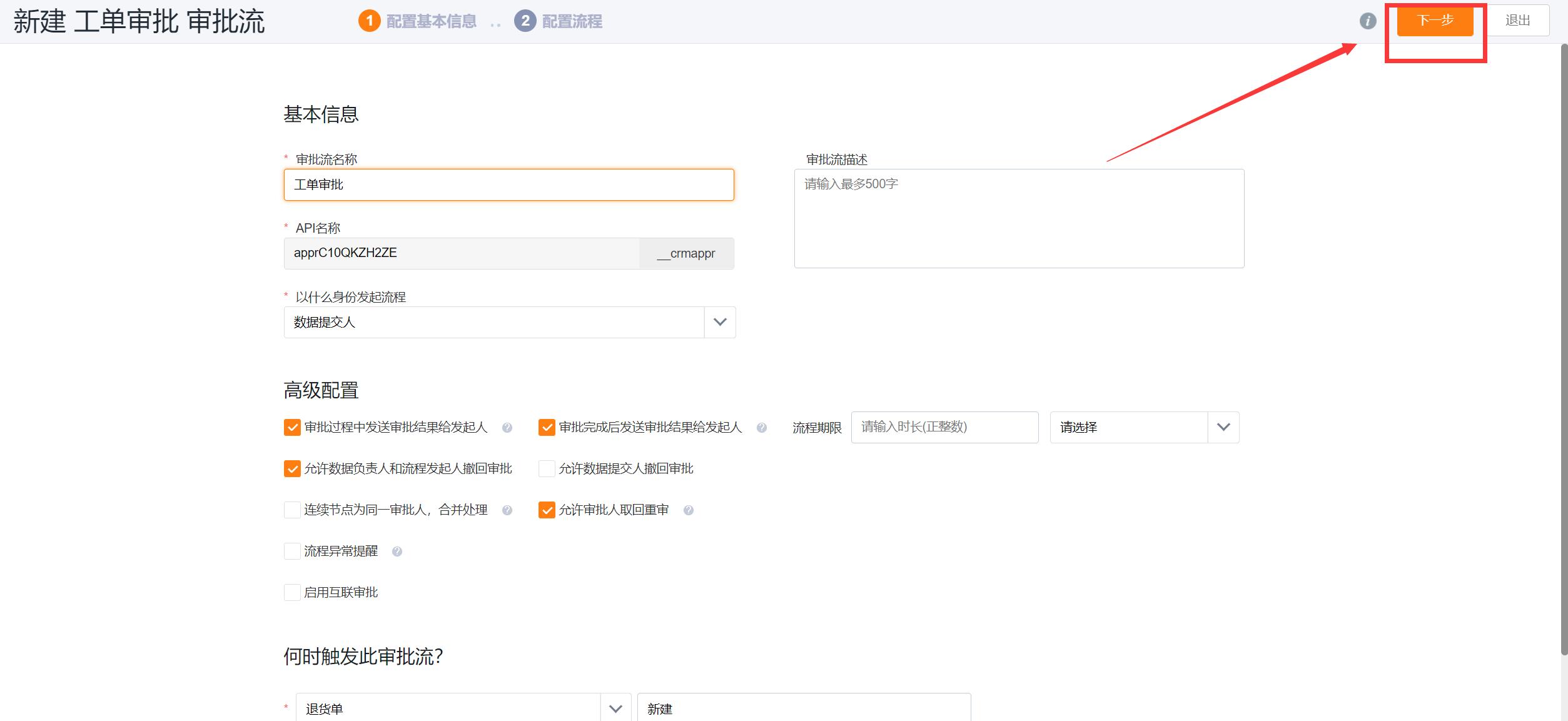Enable 允许数据提交人撤回审批 checkbox

pyautogui.click(x=547, y=468)
